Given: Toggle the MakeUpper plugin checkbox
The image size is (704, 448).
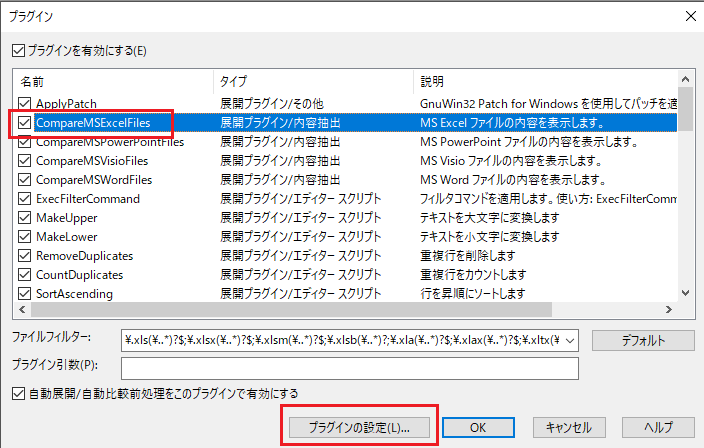Looking at the screenshot, I should coord(24,218).
